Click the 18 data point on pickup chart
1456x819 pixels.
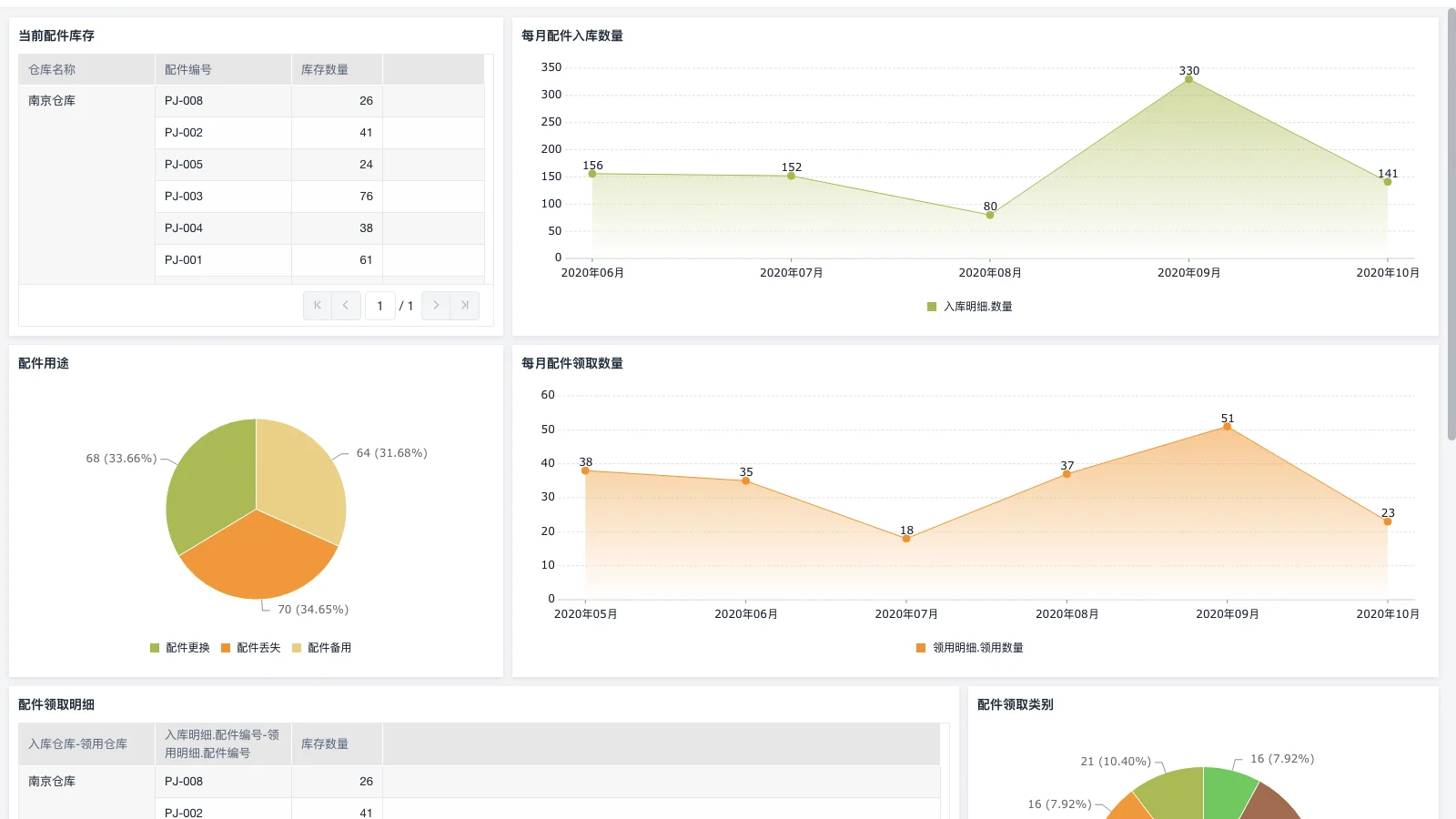point(906,539)
